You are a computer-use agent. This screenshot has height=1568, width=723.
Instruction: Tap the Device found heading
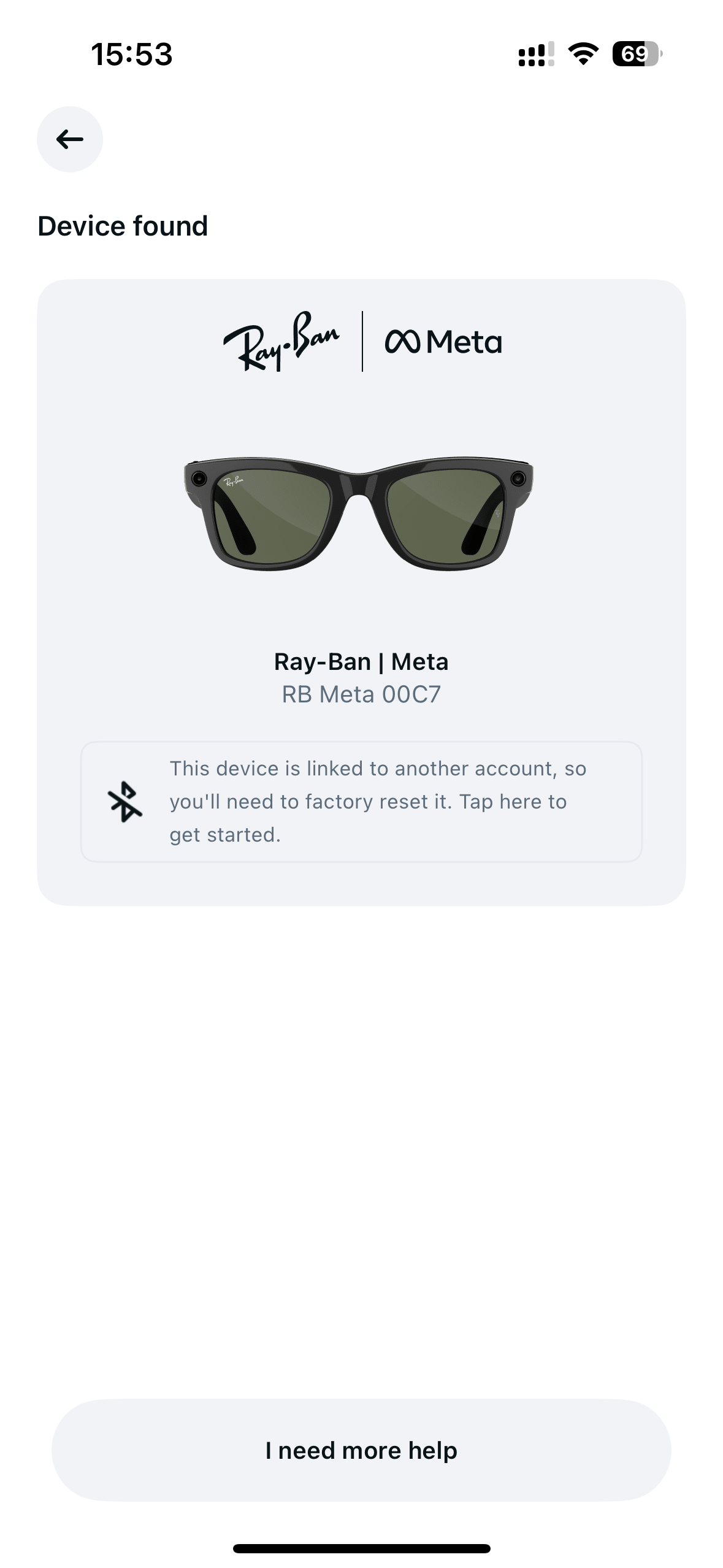coord(123,226)
